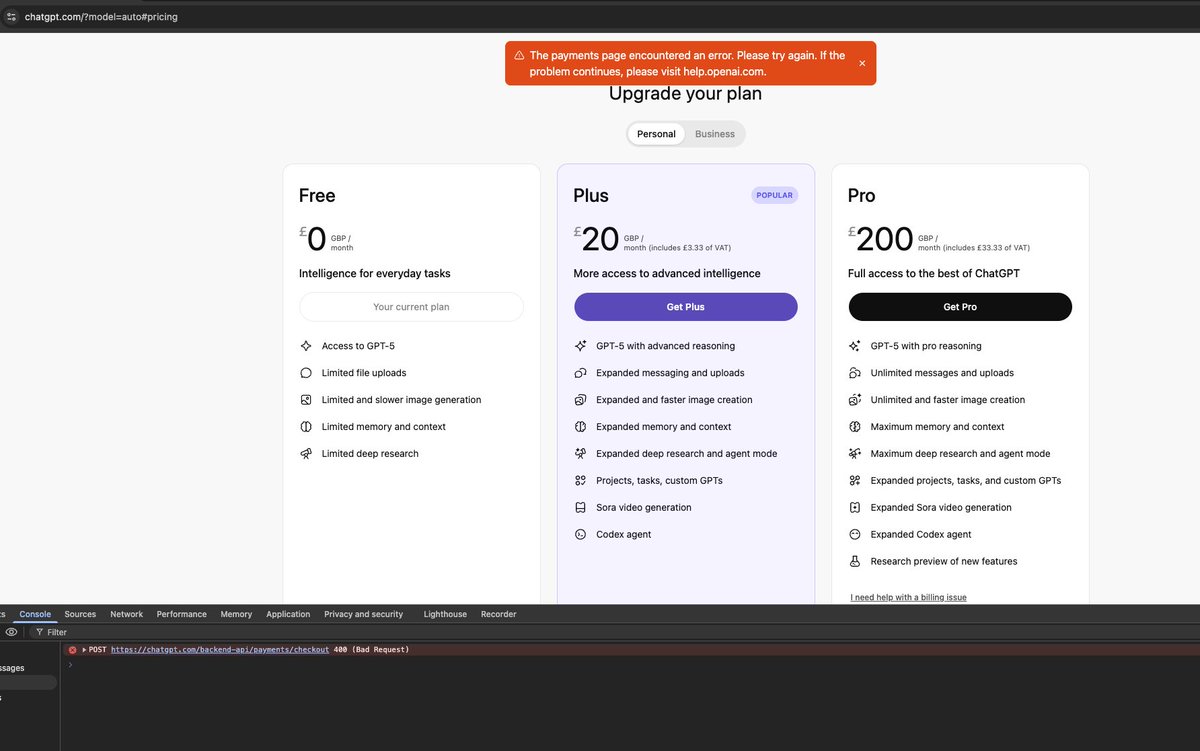The height and width of the screenshot is (751, 1200).
Task: Switch to the Console tab in DevTools
Action: click(35, 614)
